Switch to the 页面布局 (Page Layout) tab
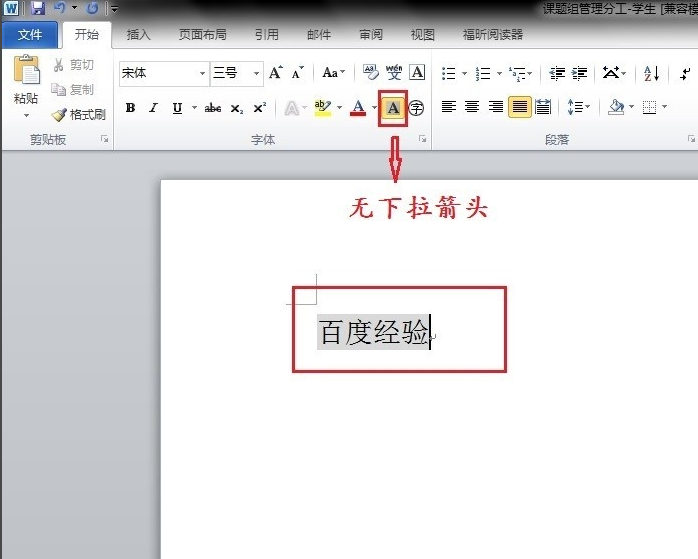 pyautogui.click(x=203, y=34)
